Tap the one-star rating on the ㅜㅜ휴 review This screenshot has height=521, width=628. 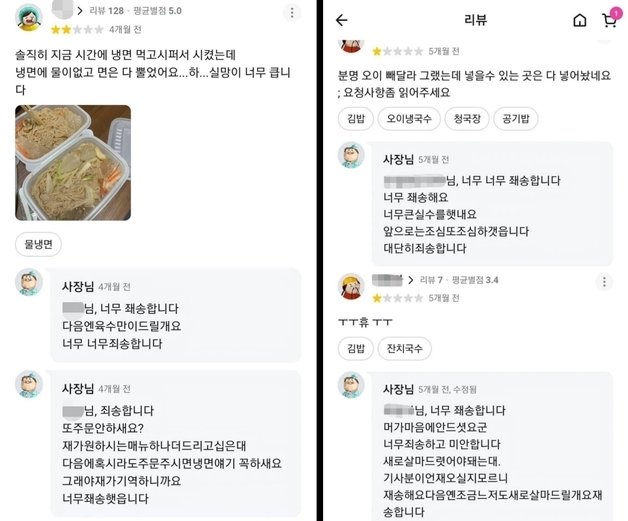tap(397, 298)
